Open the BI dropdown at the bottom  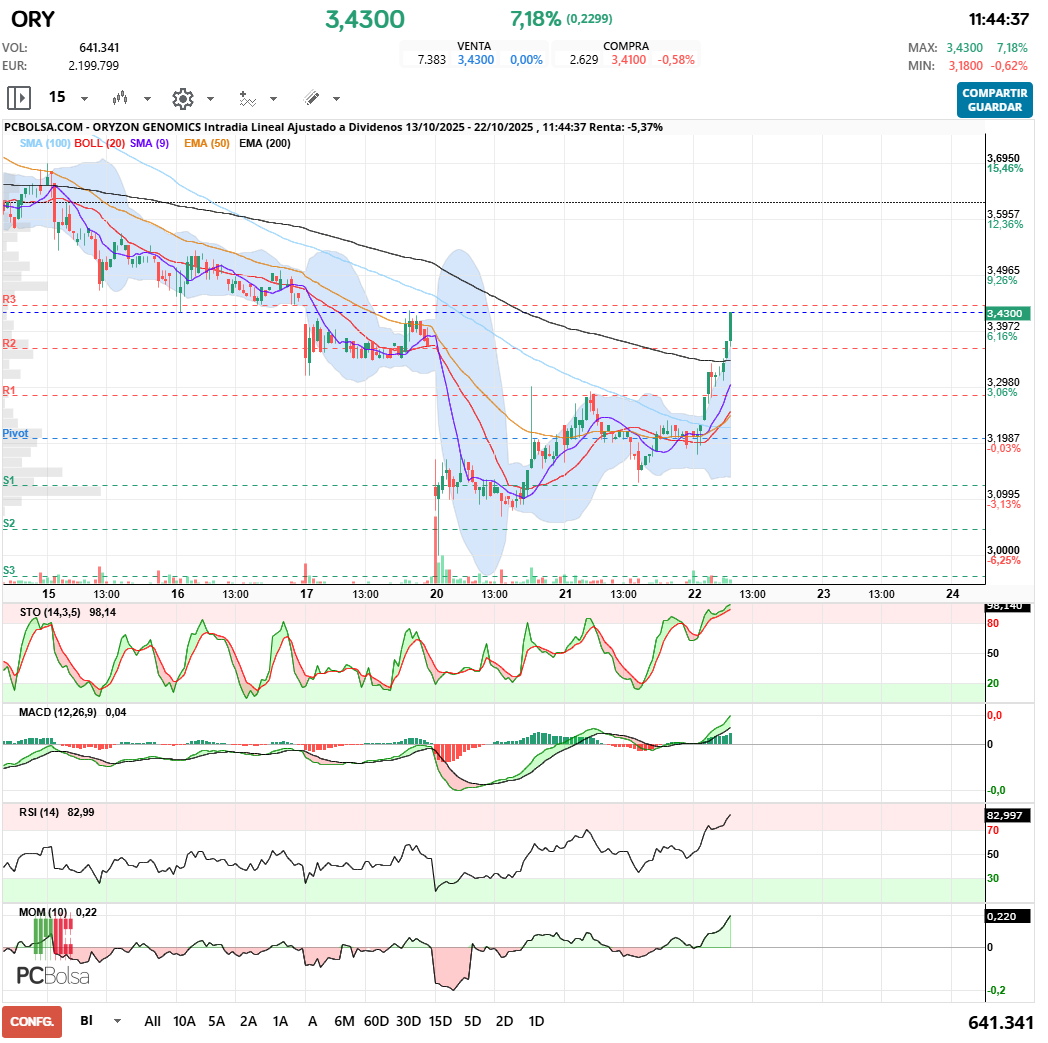pos(118,1021)
